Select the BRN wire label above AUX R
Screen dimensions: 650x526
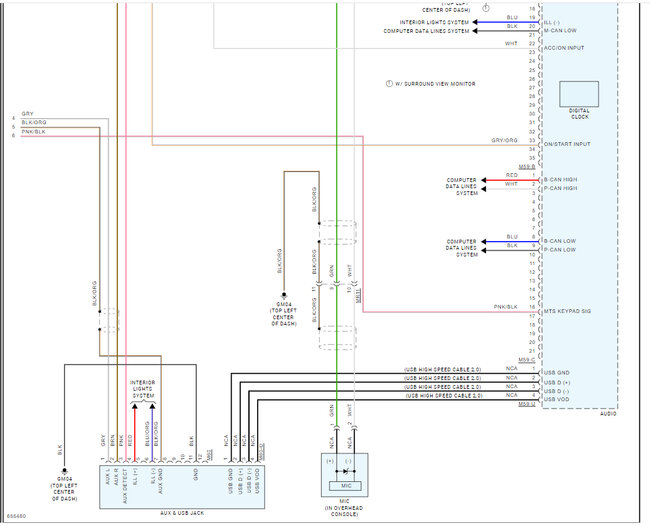[112, 440]
